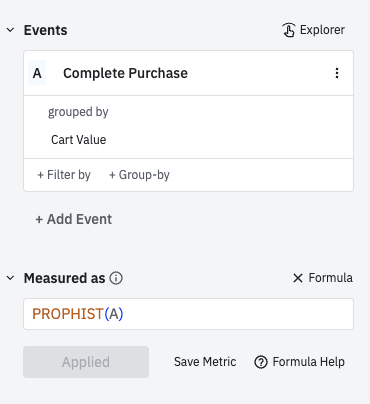Focus the PROPHIST(A) formula field
Image resolution: width=370 pixels, height=404 pixels.
[x=188, y=314]
